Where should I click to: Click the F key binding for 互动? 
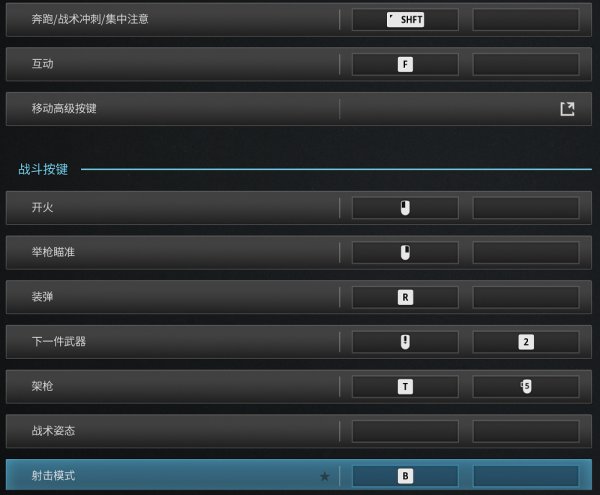[405, 64]
